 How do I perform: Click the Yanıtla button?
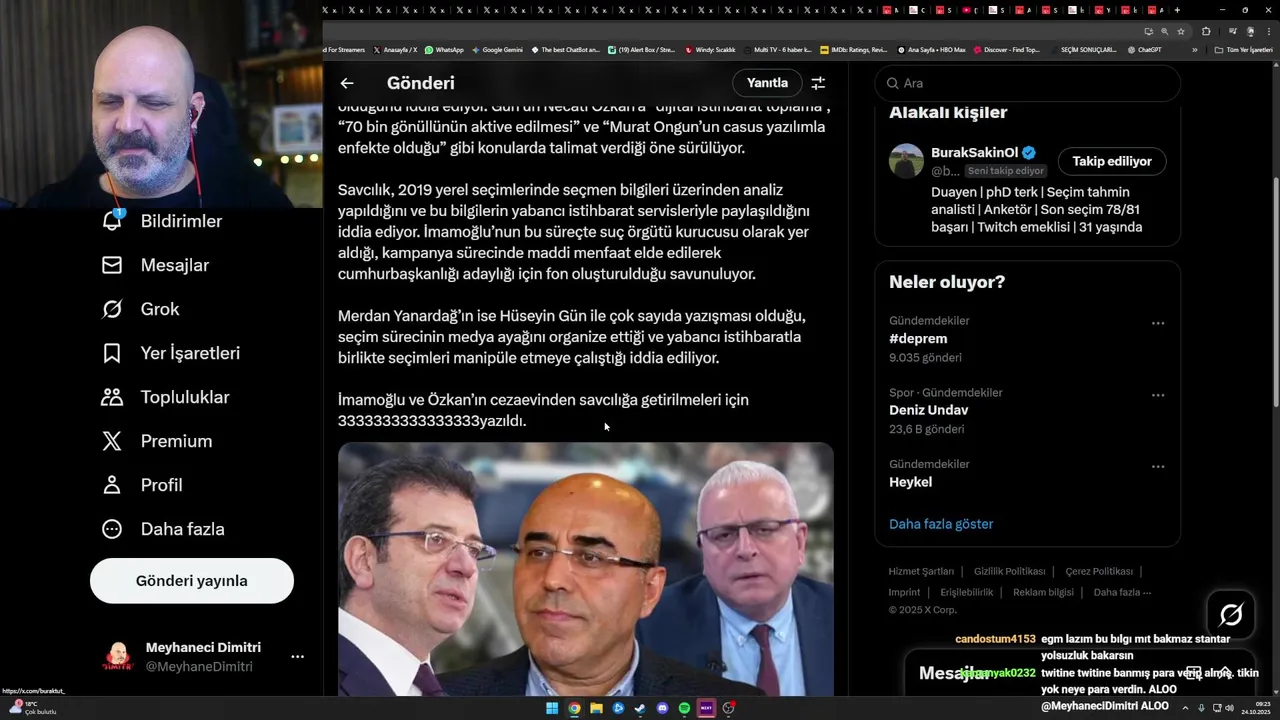[767, 83]
